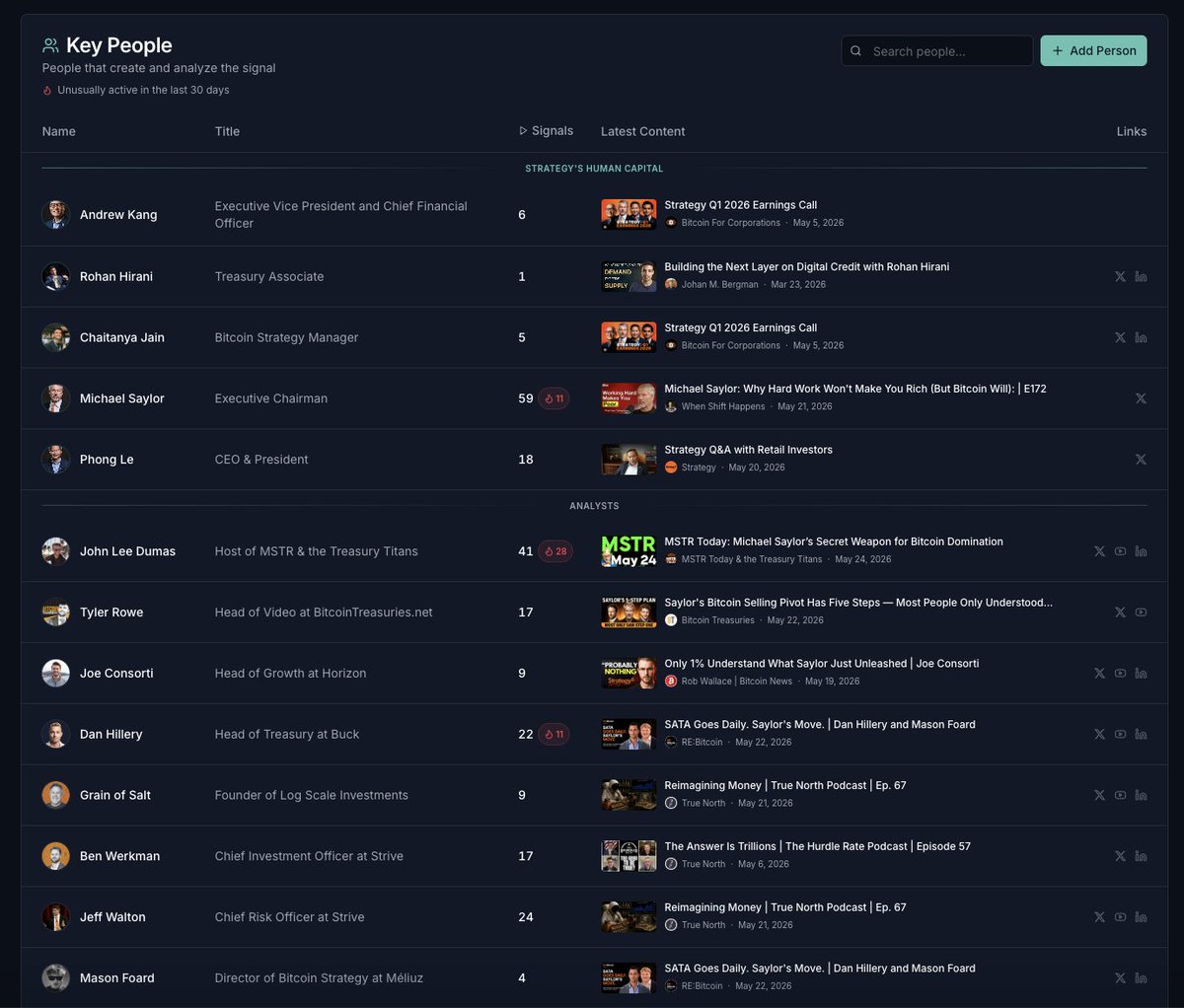1184x1008 pixels.
Task: Click the MSTR May 24 video thumbnail
Action: pos(629,551)
